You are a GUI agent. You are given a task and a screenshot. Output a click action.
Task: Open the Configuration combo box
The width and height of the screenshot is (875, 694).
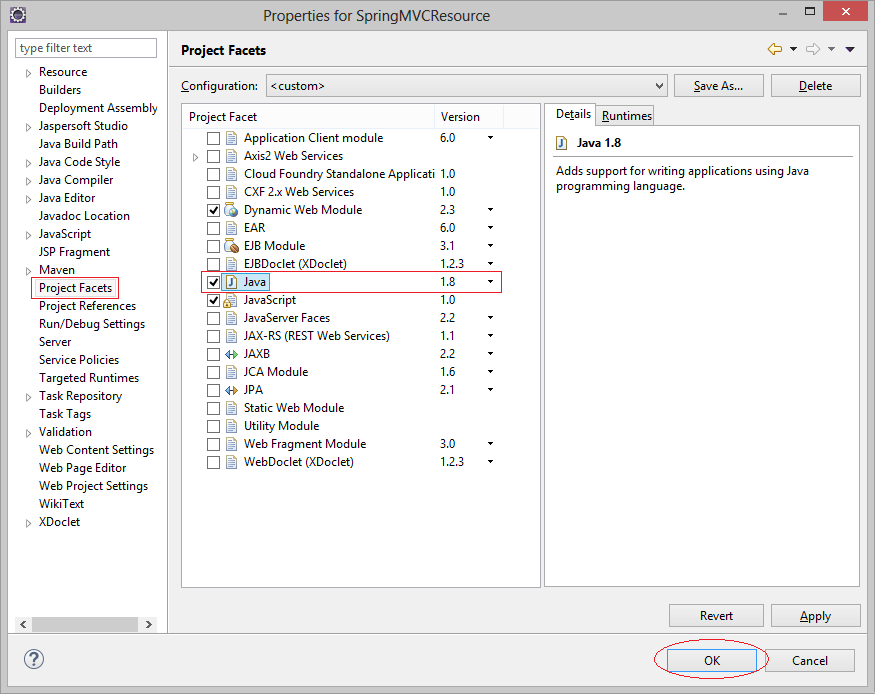pyautogui.click(x=467, y=86)
